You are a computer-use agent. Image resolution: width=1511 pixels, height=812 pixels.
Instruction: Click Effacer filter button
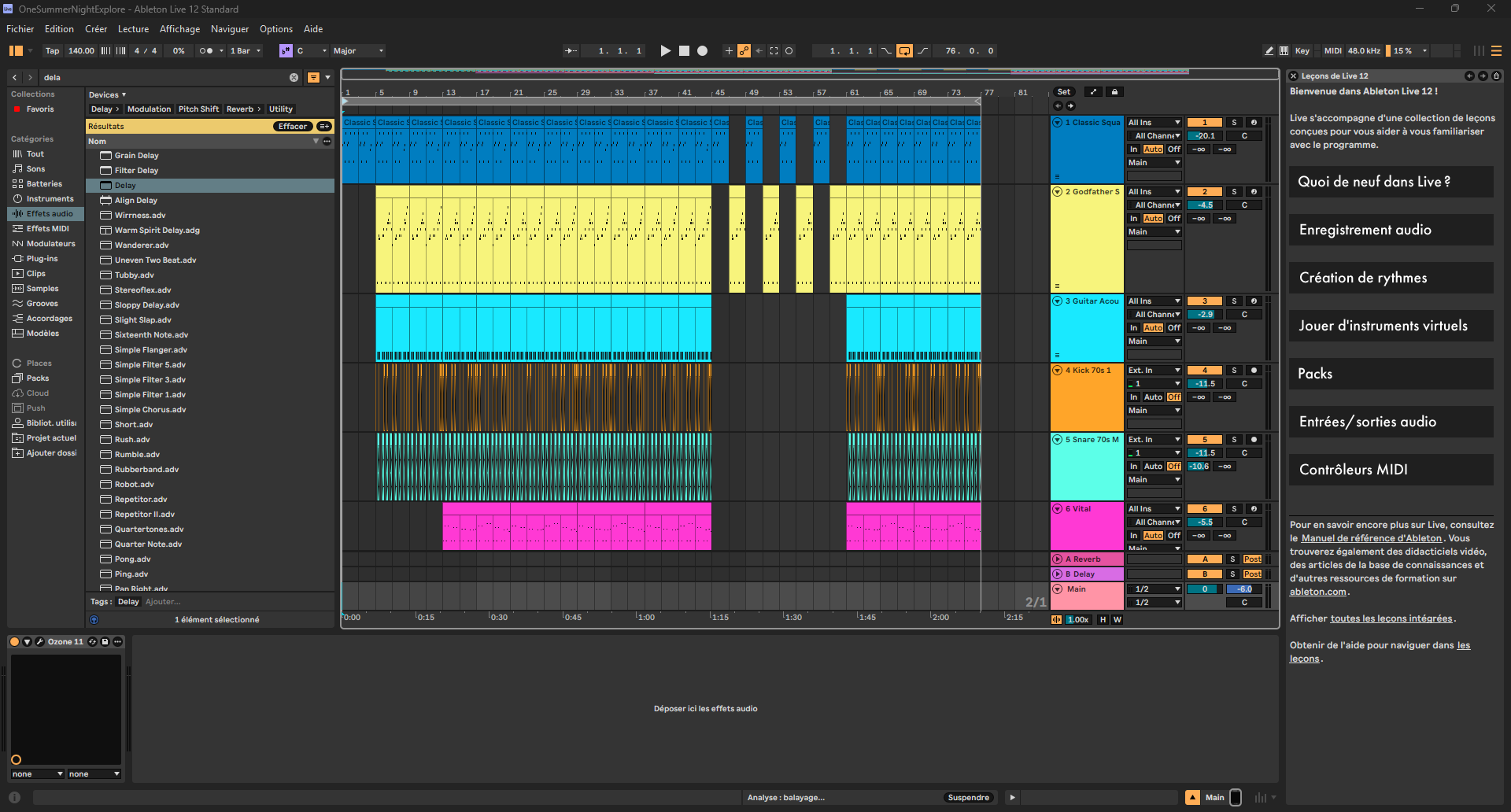coord(293,126)
